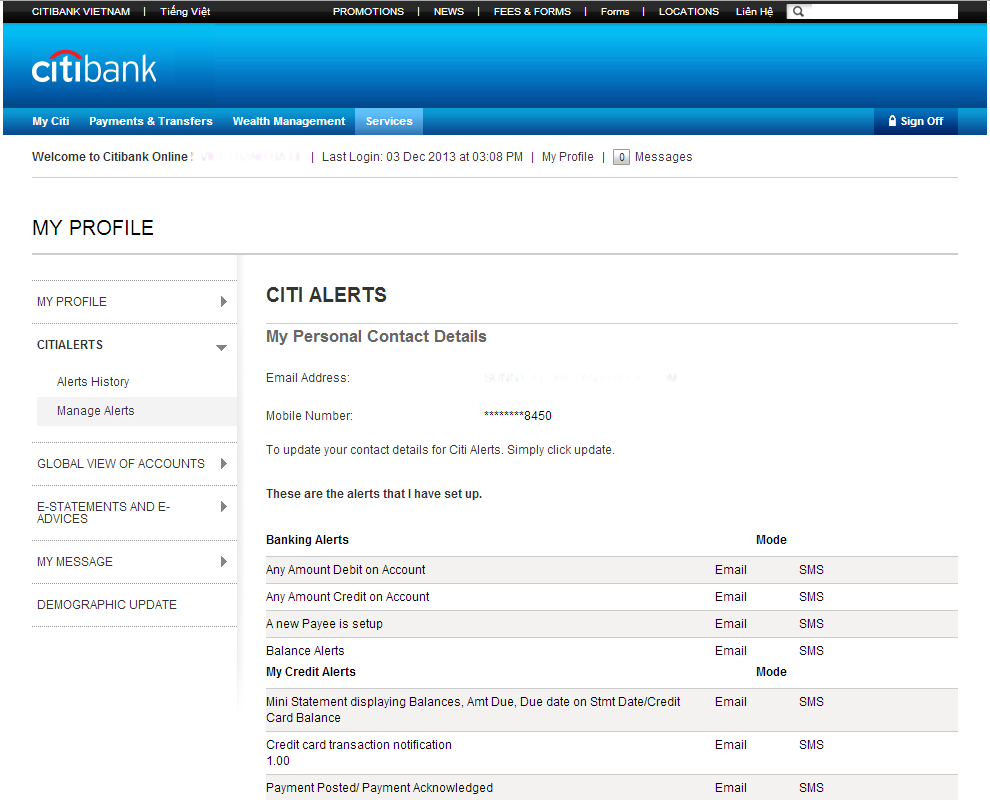
Task: Click 'Any Amount Credit on Account' text
Action: [x=347, y=597]
